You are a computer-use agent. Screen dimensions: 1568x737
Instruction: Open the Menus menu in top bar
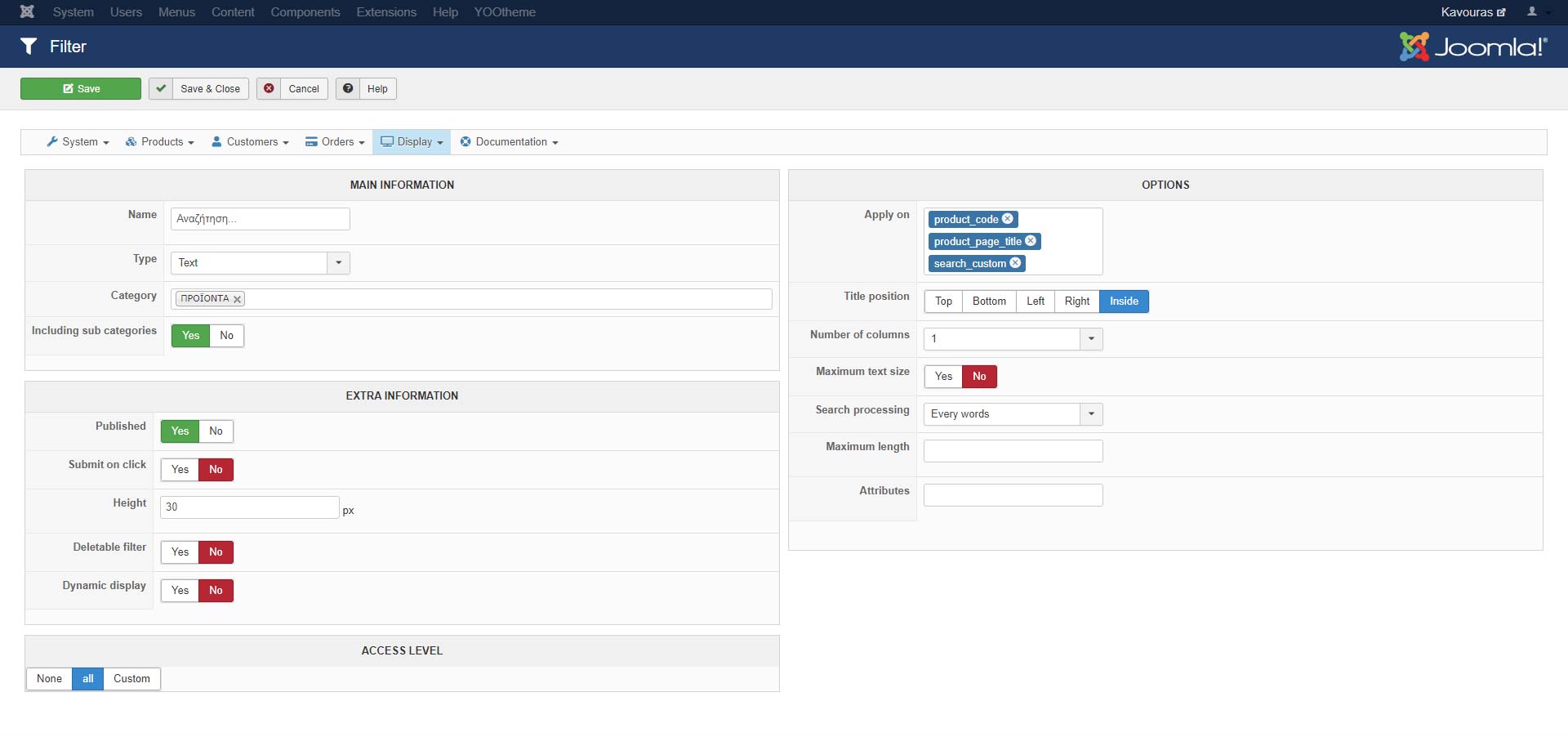pos(176,12)
